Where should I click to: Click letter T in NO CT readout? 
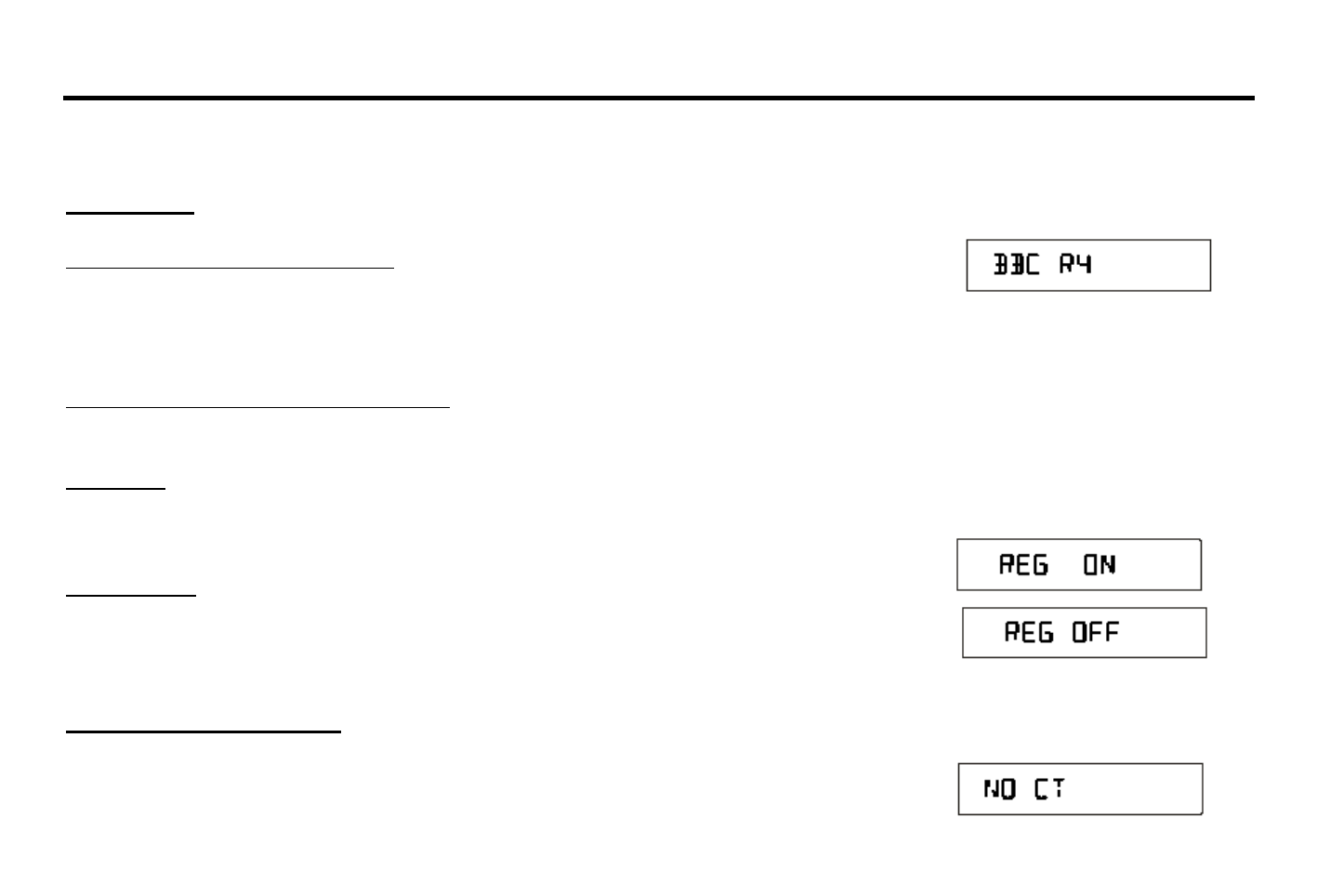1058,790
